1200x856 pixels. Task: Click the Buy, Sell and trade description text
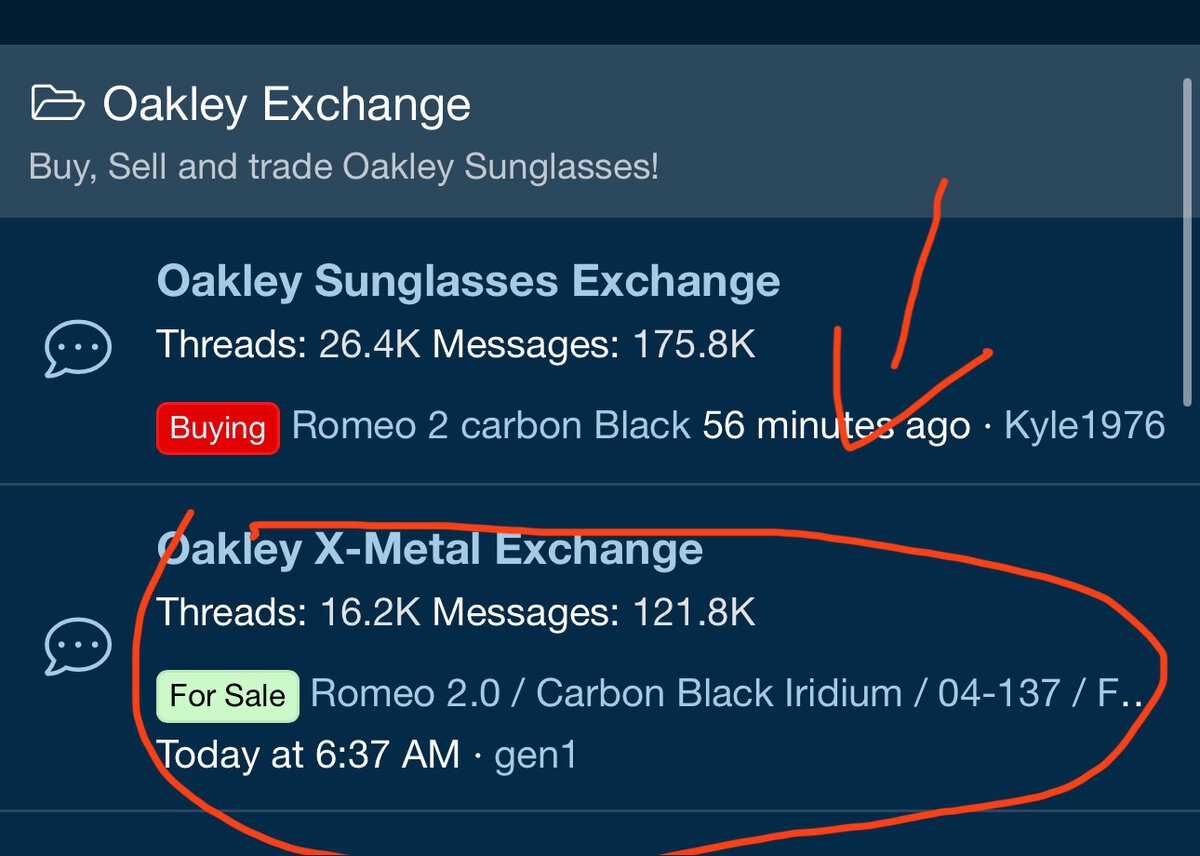pos(344,166)
